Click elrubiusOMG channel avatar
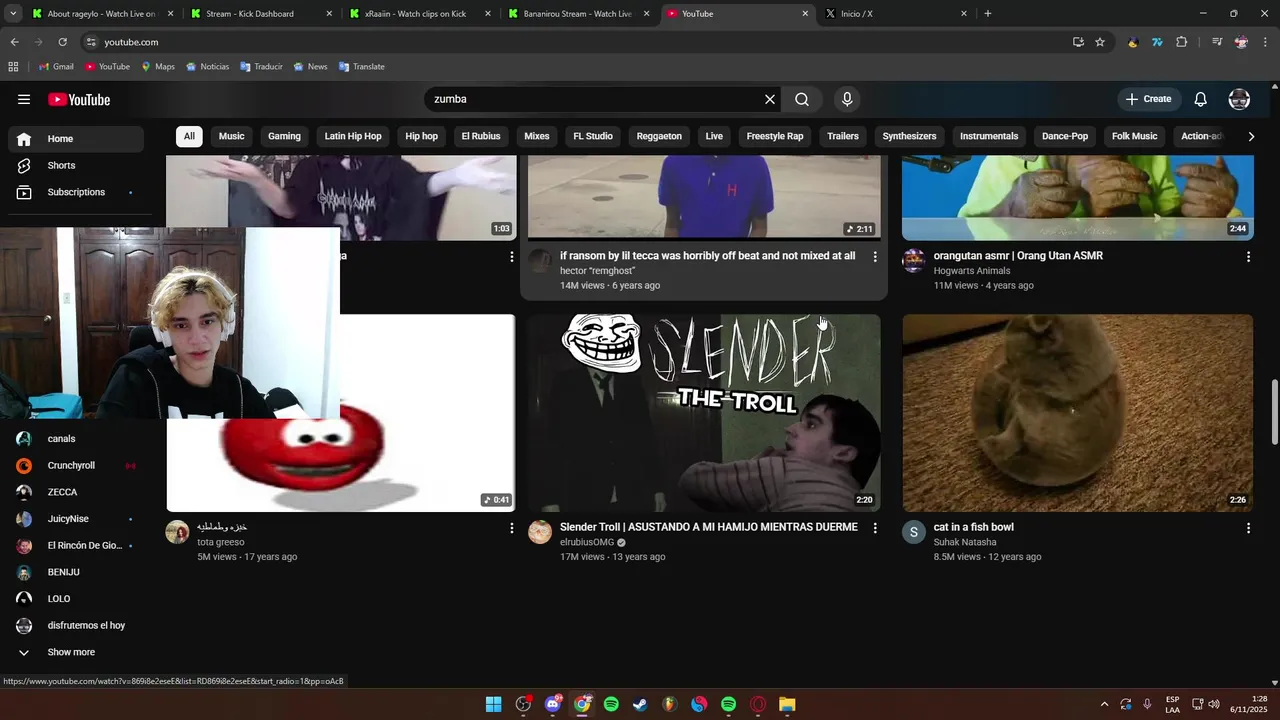The width and height of the screenshot is (1280, 720). (540, 532)
